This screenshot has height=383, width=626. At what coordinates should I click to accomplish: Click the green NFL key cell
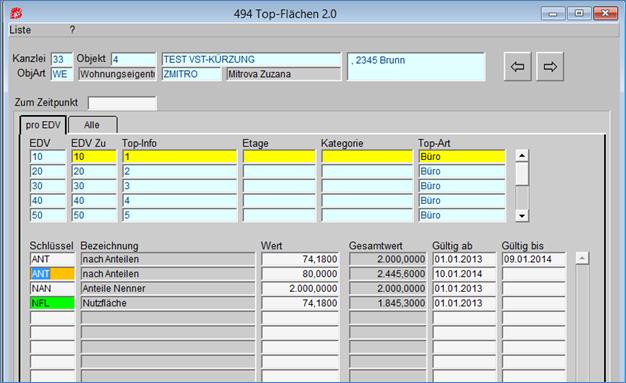52,303
